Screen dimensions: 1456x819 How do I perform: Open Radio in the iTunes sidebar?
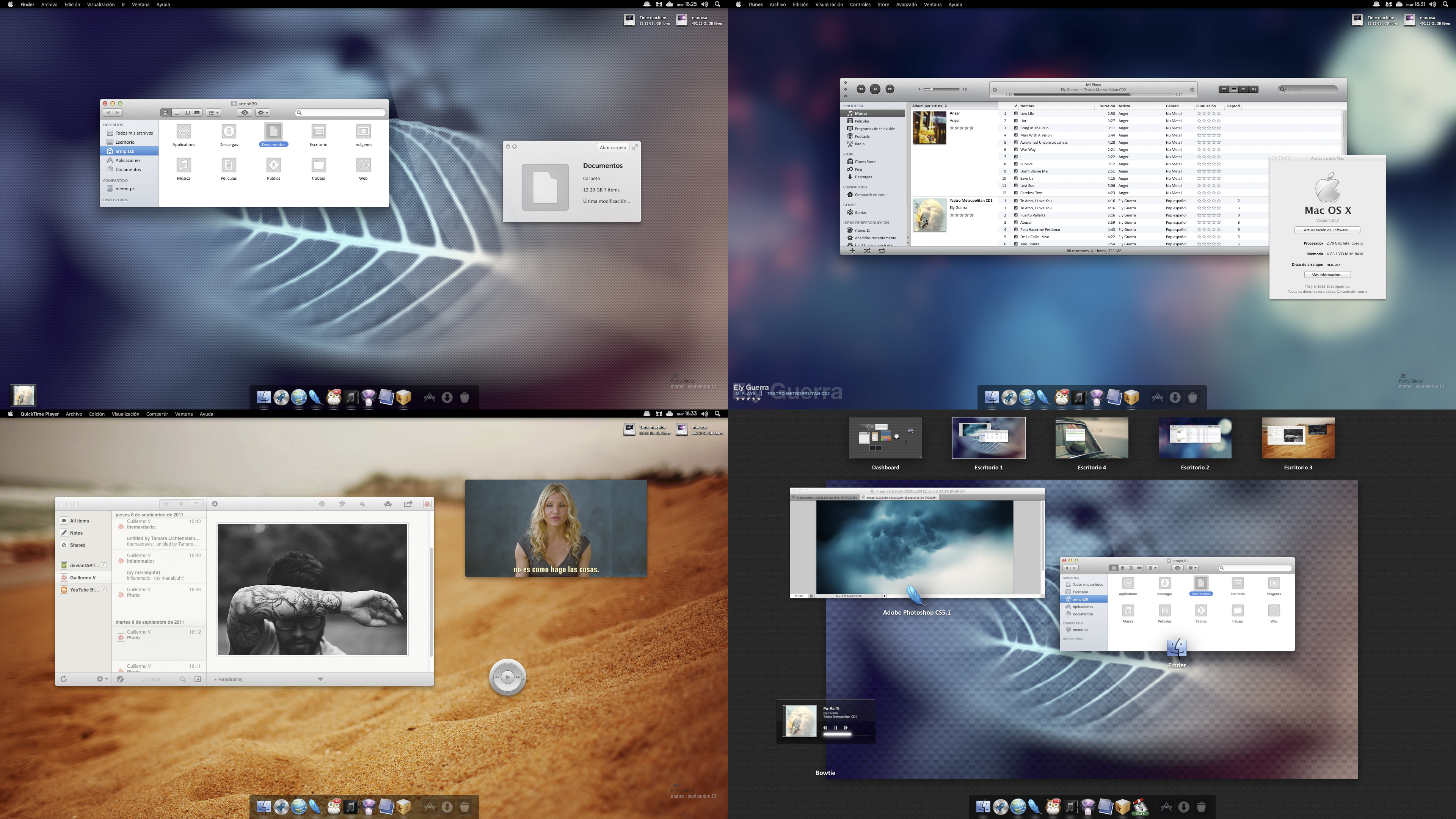(x=873, y=144)
